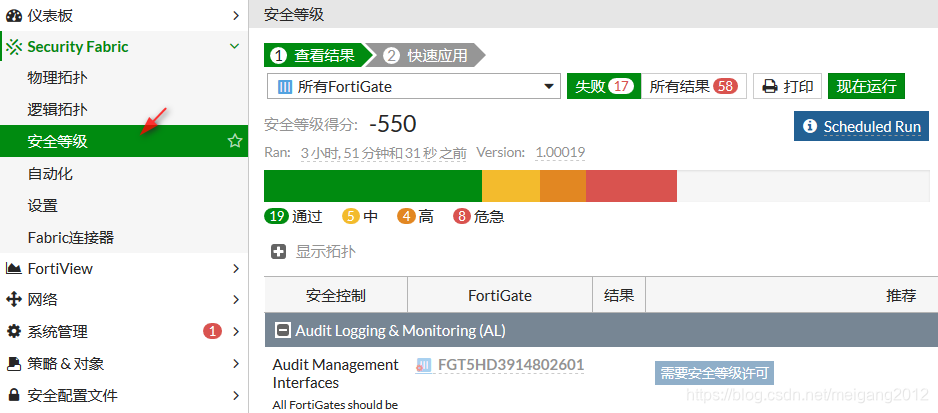Select 安全等级 menu item
The width and height of the screenshot is (938, 413).
pos(124,141)
